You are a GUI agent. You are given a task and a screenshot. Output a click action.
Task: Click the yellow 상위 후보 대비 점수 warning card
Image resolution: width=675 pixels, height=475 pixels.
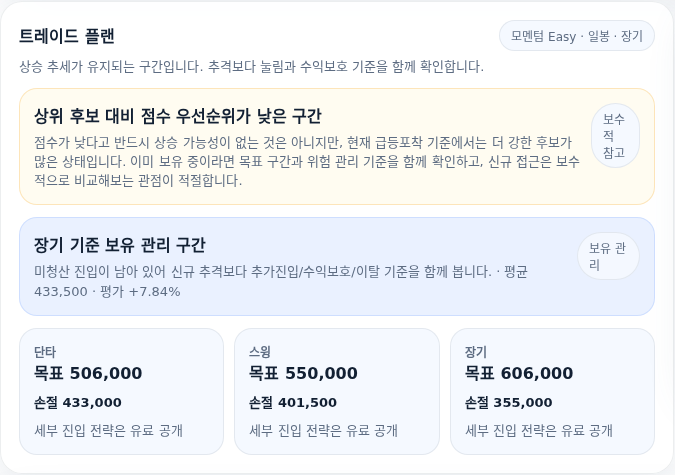(x=337, y=146)
